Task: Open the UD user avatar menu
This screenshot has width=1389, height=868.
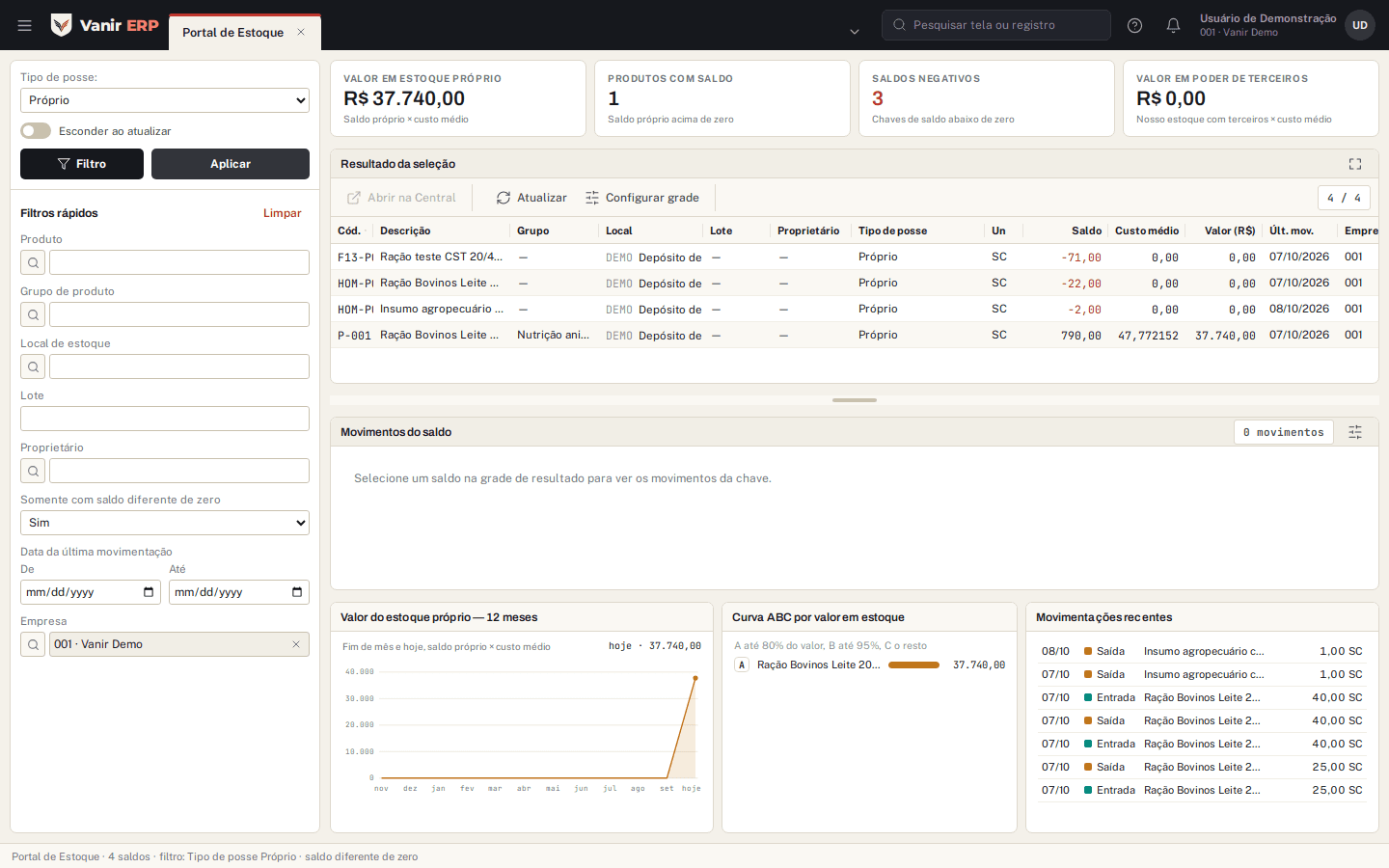Action: pyautogui.click(x=1360, y=25)
